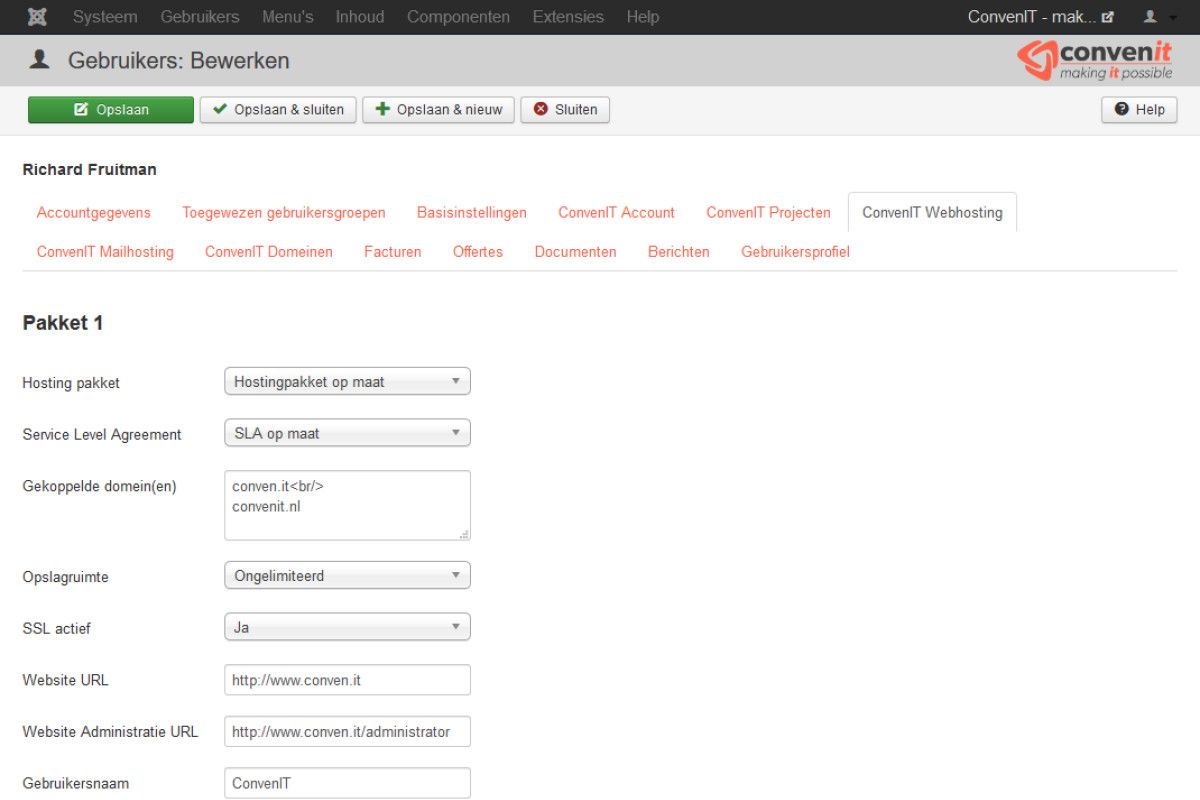Click the red Sluiten button
The width and height of the screenshot is (1200, 800).
[565, 110]
